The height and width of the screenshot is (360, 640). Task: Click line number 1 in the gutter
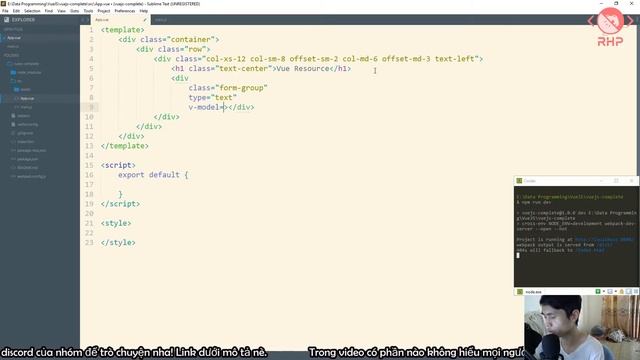(x=91, y=30)
